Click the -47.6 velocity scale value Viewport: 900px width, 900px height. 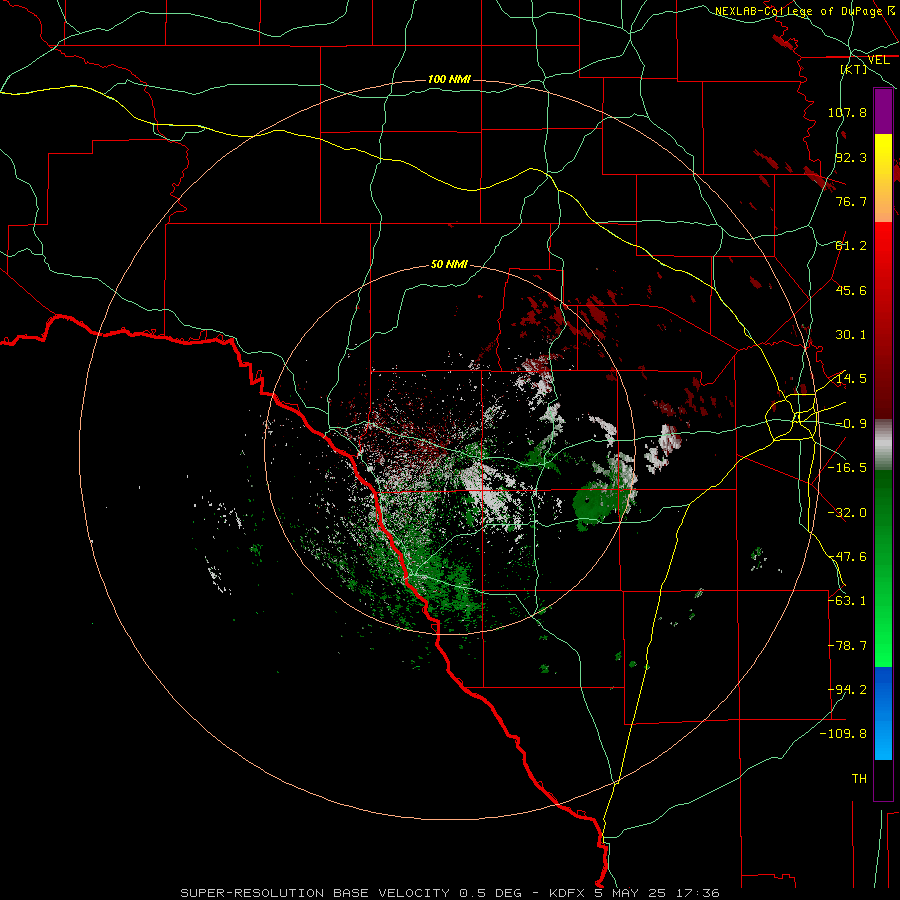(847, 557)
